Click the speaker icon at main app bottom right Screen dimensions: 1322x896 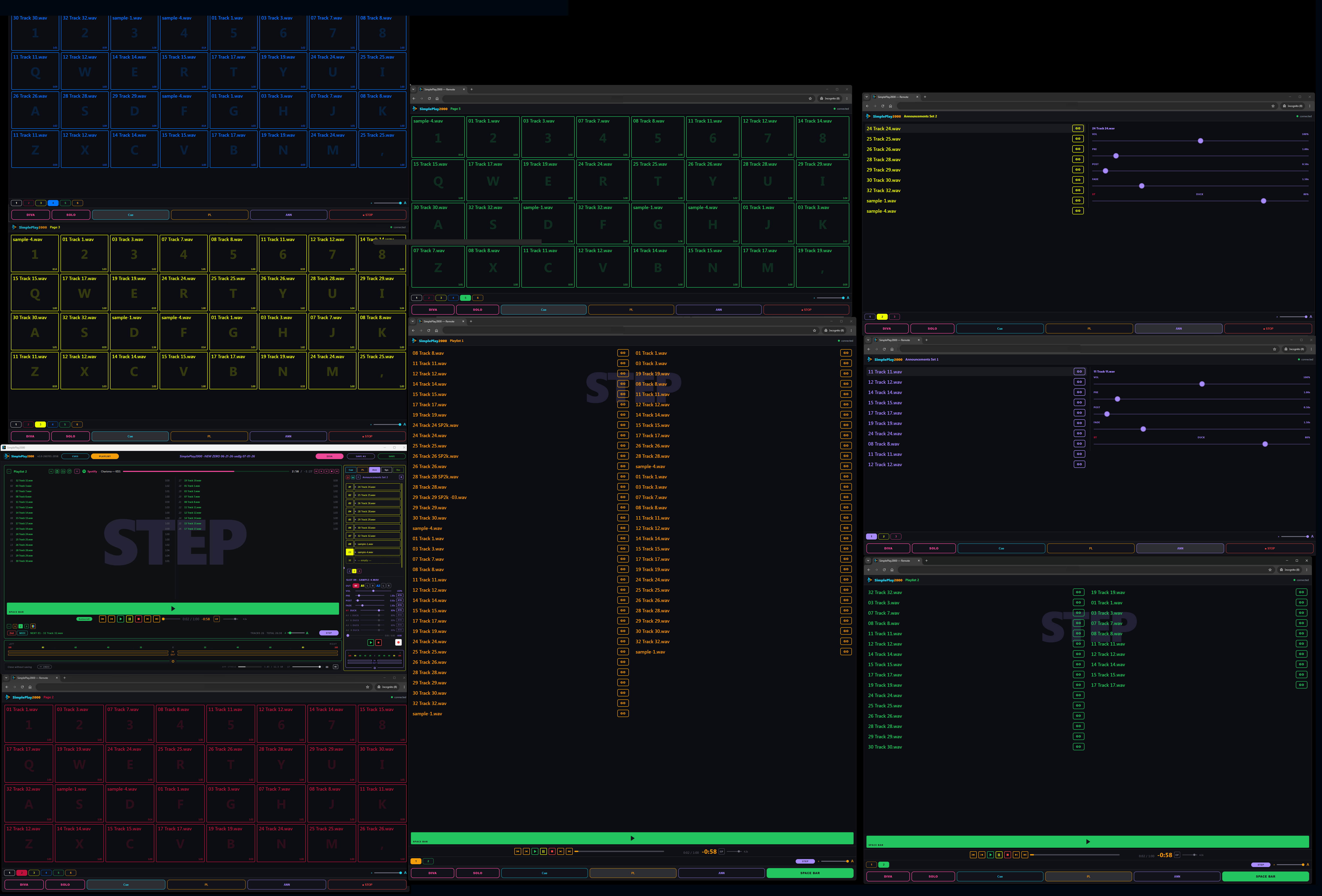(x=336, y=667)
